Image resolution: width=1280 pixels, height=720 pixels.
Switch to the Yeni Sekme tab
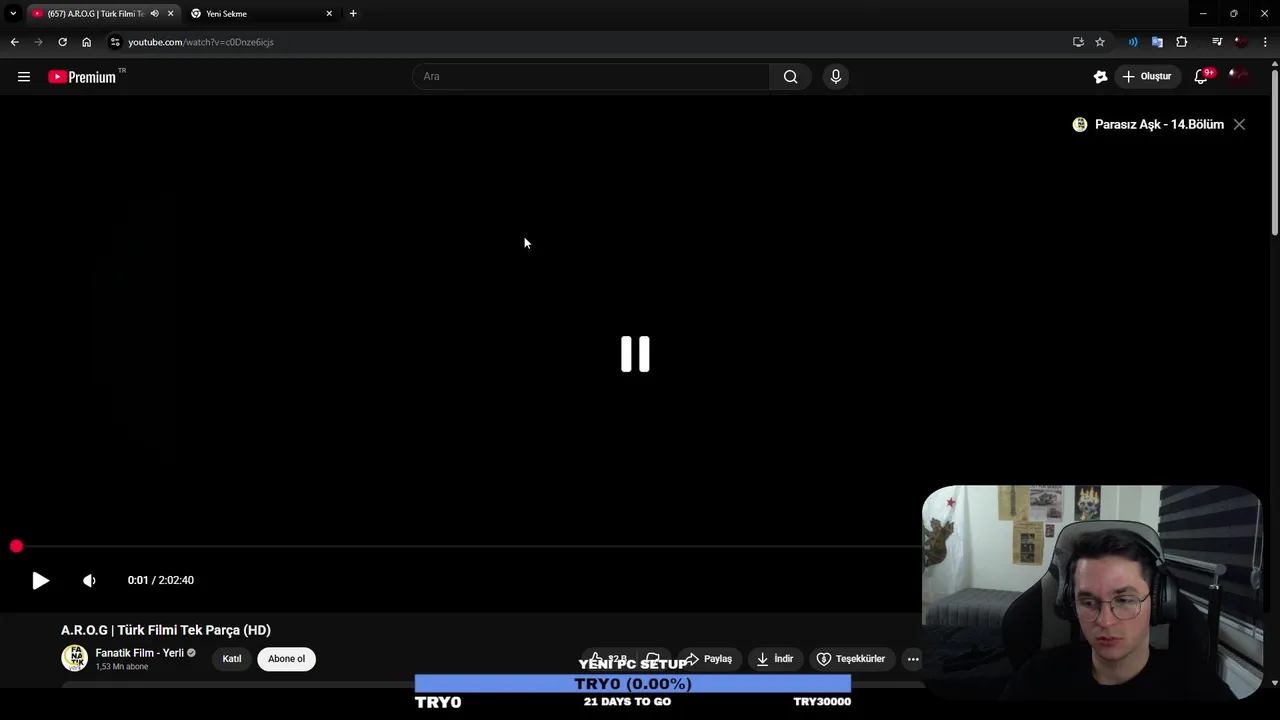pyautogui.click(x=262, y=14)
